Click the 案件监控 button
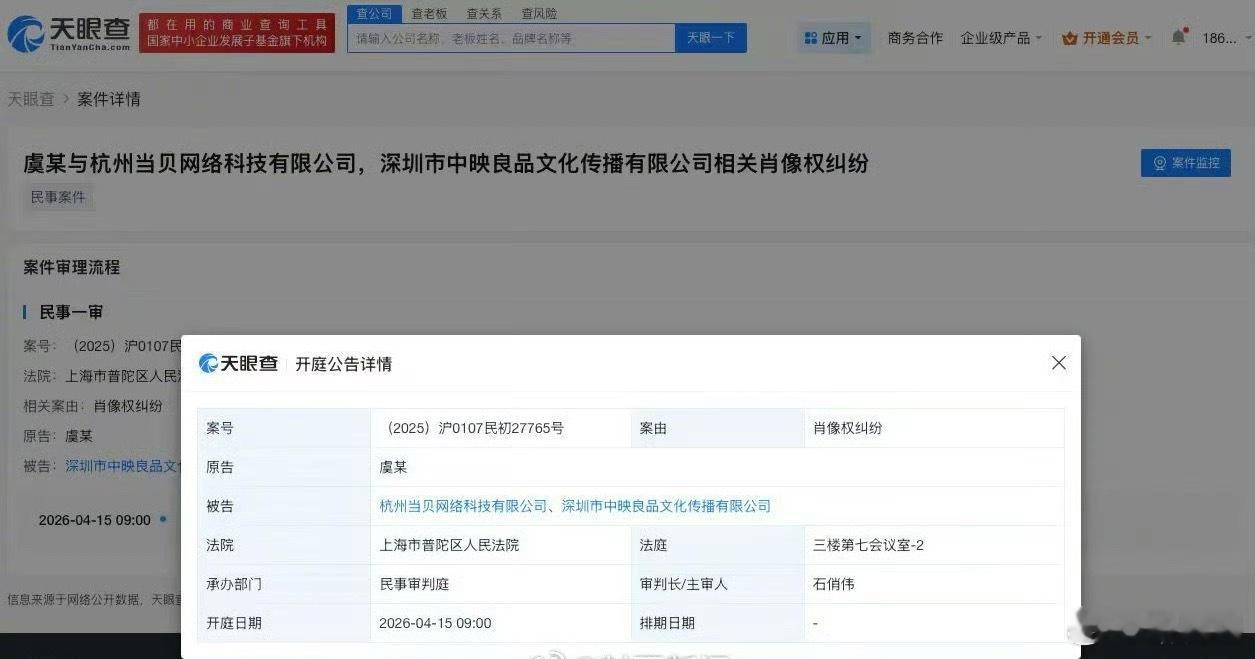This screenshot has width=1255, height=659. [x=1186, y=163]
